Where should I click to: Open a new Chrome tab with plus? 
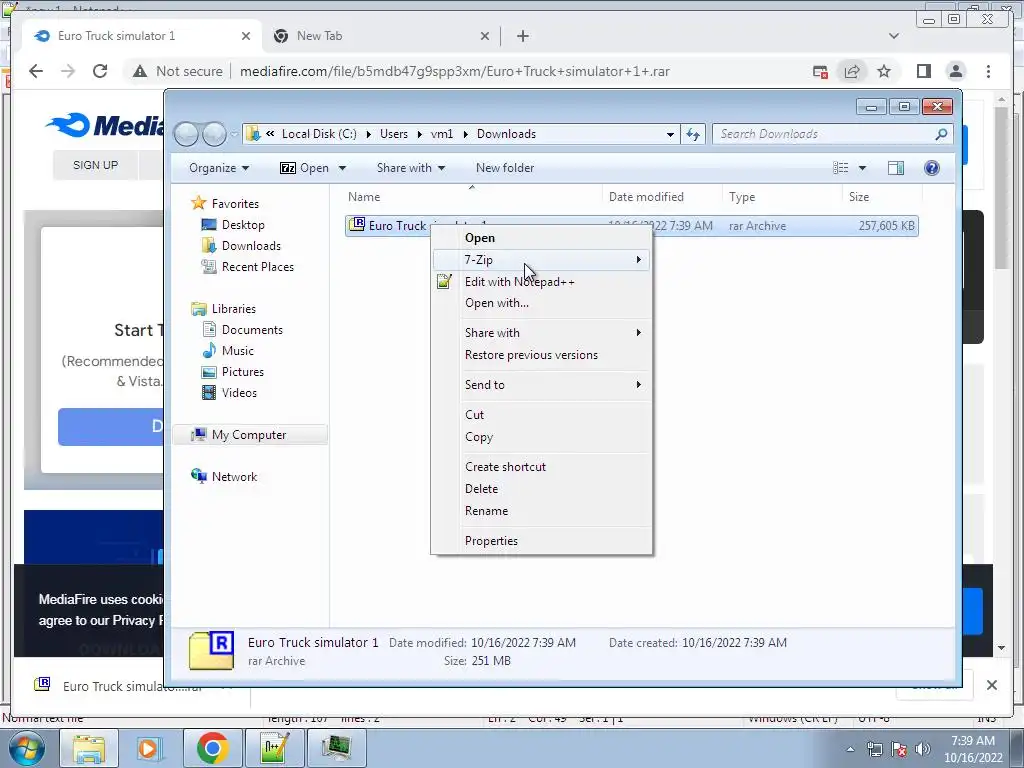522,36
